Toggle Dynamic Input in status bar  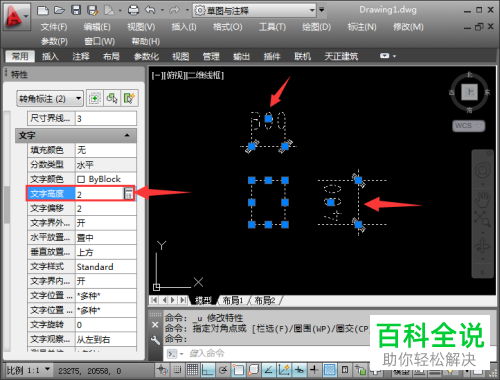point(299,369)
